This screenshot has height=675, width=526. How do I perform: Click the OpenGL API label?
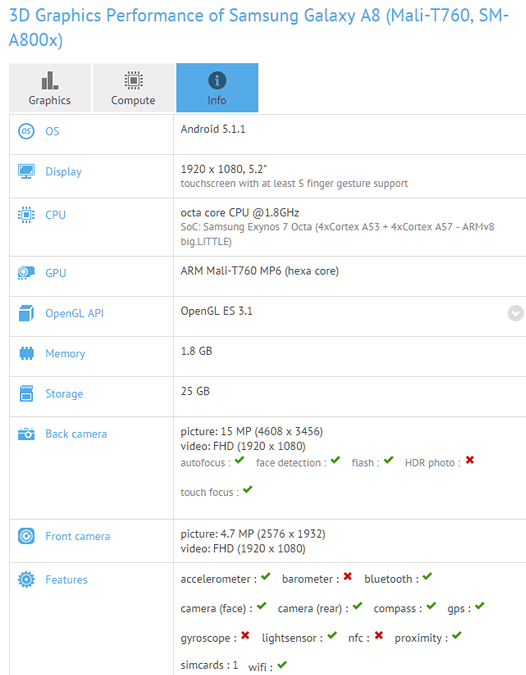(x=74, y=313)
